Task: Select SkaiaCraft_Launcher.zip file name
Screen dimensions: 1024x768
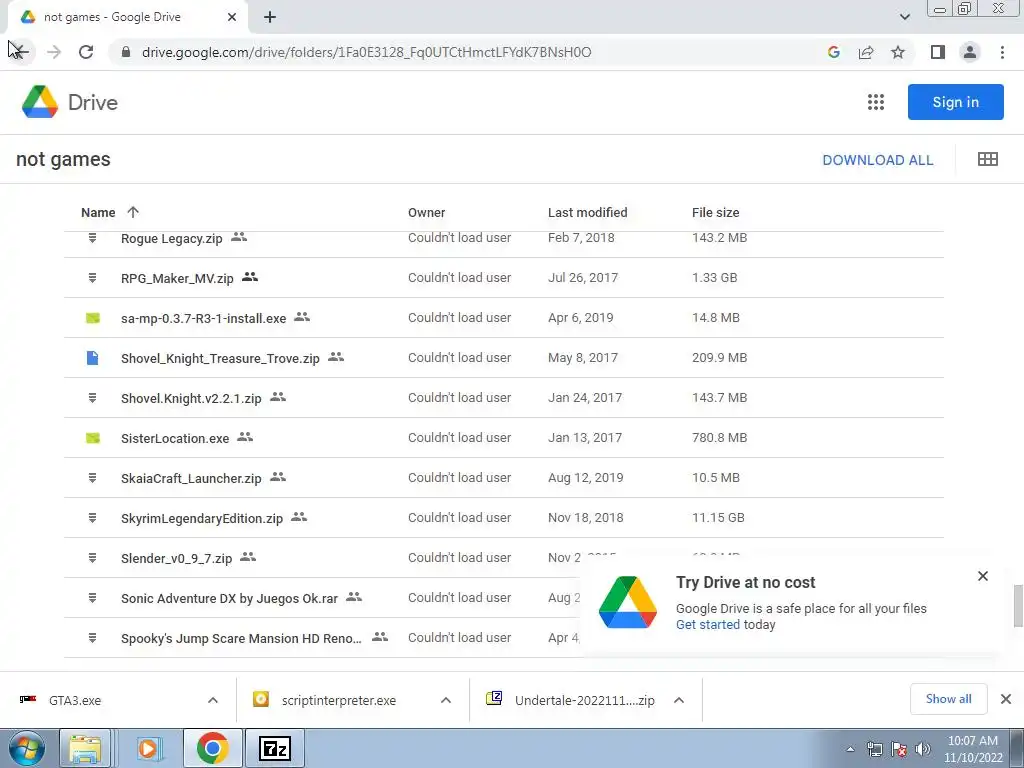Action: [x=191, y=478]
